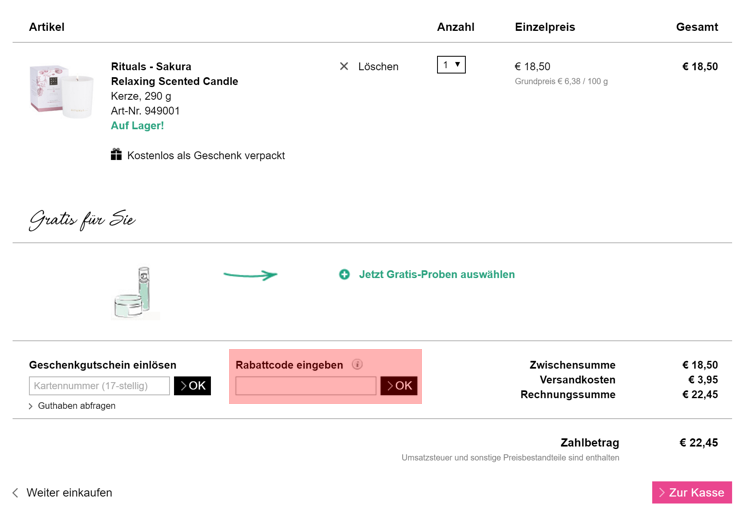Focus the Rabattcode input field
This screenshot has height=512, width=740.
point(306,386)
